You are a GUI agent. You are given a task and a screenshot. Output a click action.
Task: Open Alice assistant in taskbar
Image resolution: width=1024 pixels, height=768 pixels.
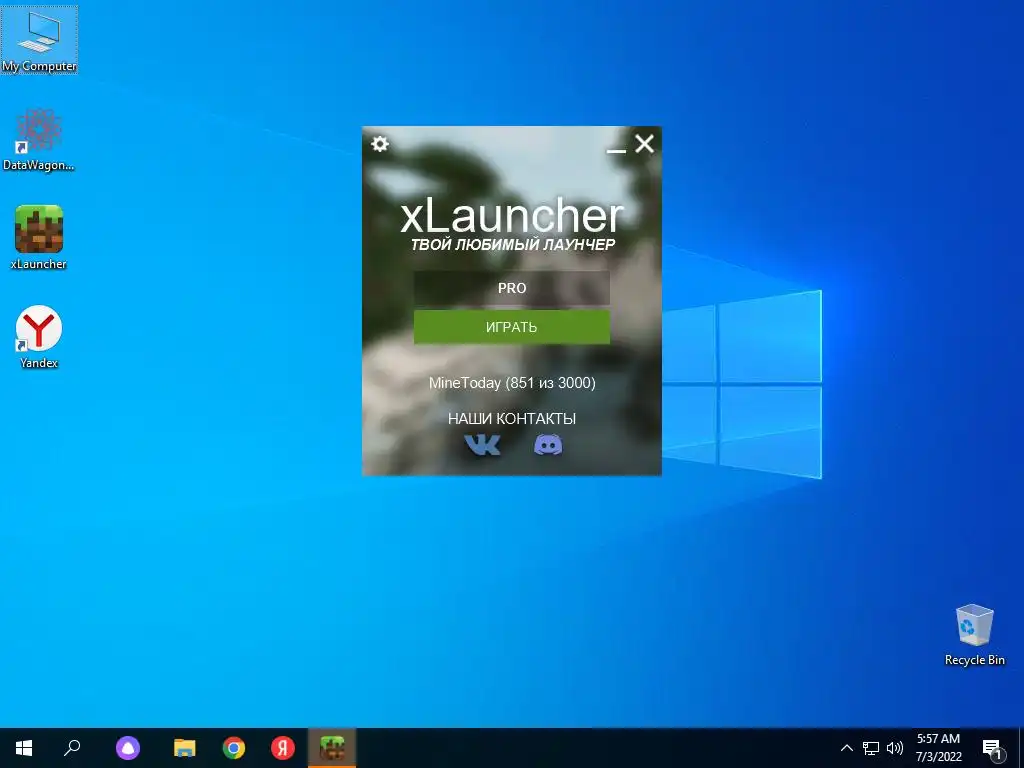tap(128, 748)
